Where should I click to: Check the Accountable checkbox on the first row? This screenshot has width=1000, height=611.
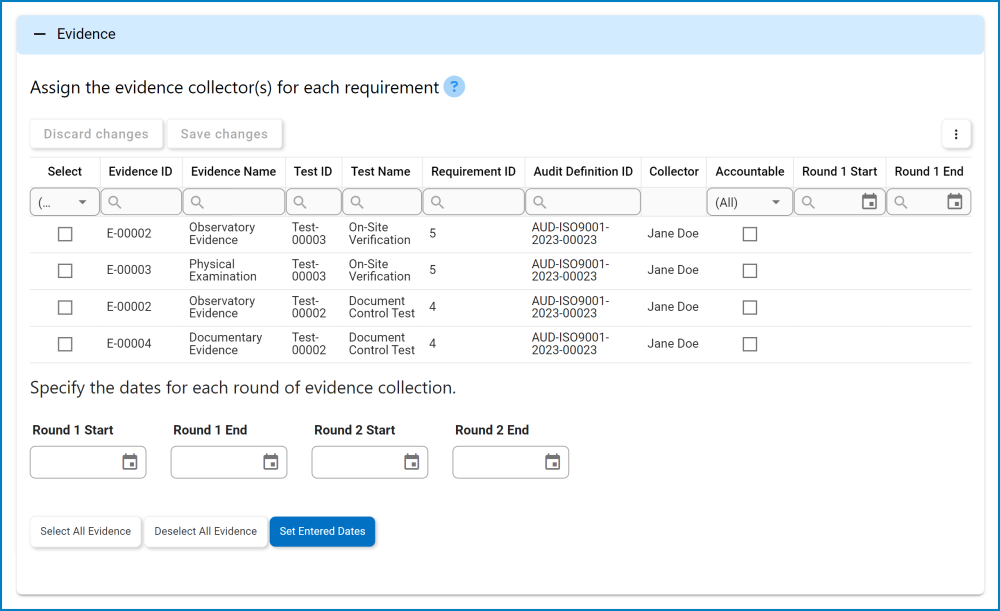click(x=750, y=233)
